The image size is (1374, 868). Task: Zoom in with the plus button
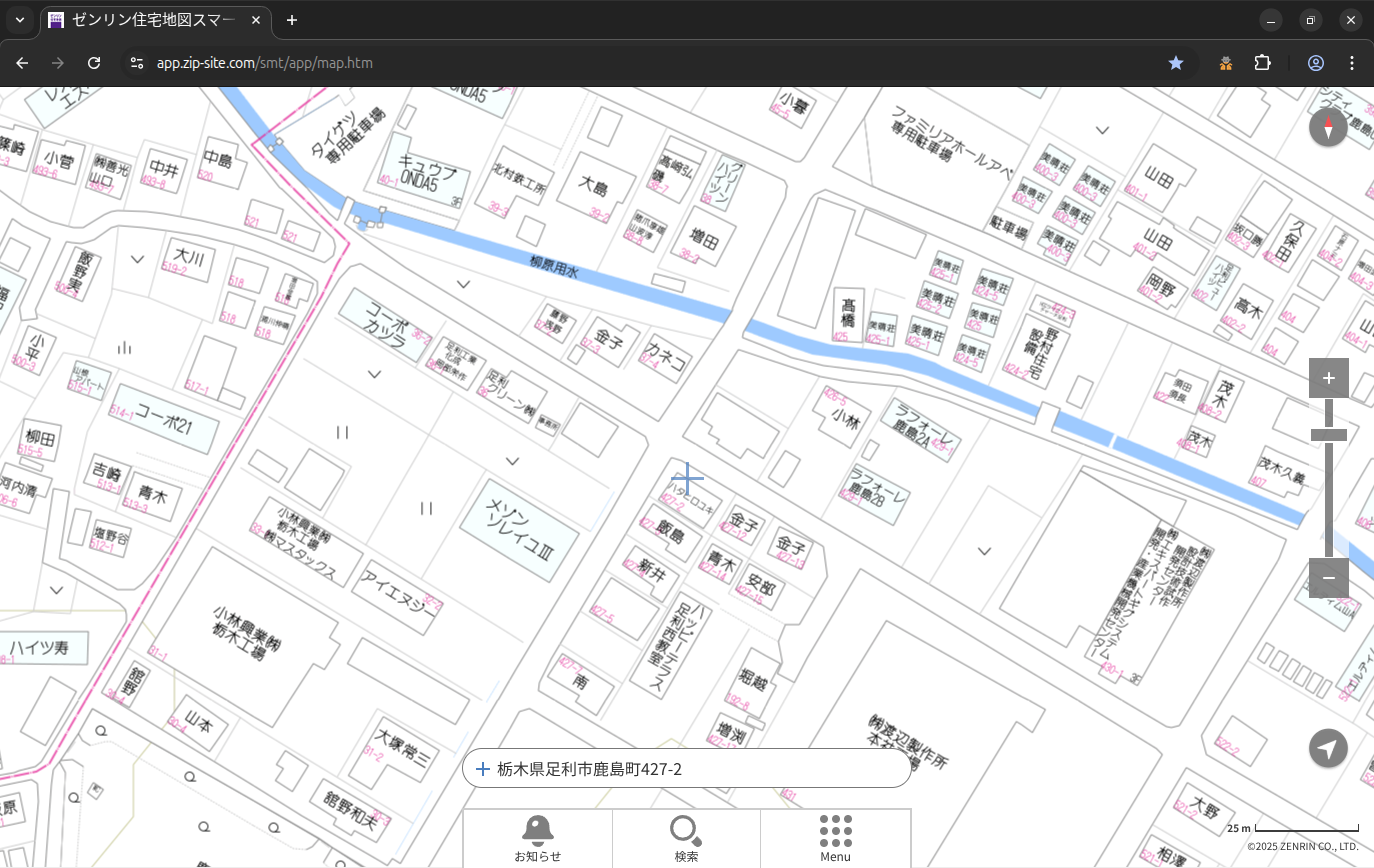tap(1328, 378)
